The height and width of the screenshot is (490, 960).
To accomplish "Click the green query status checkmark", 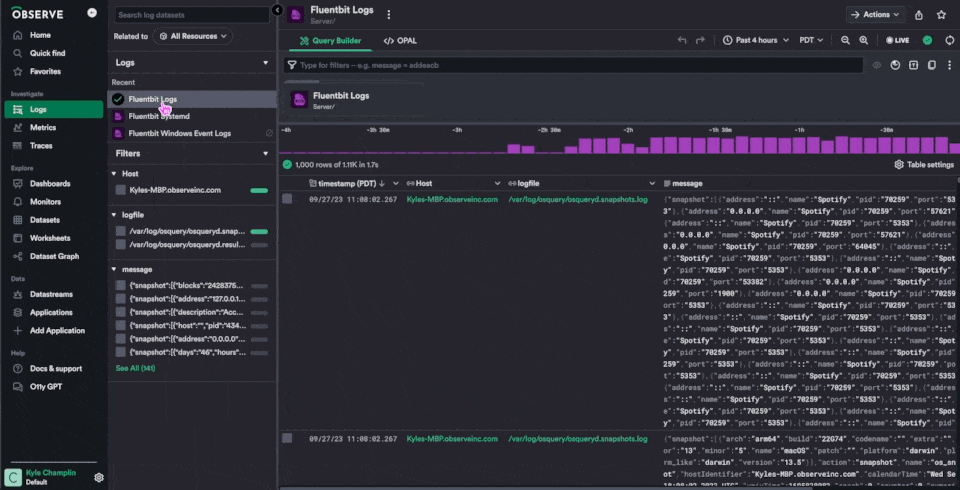I will point(928,40).
